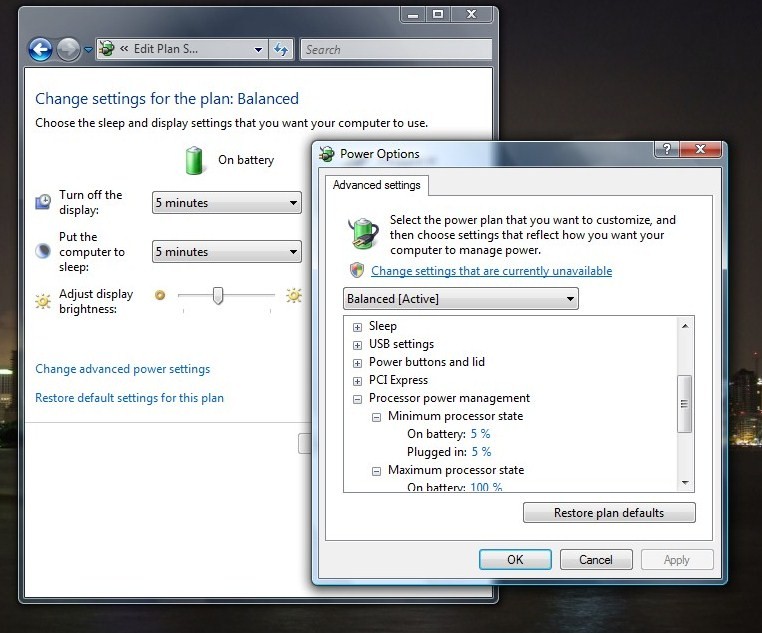This screenshot has height=633, width=762.
Task: Click Restore plan defaults button
Action: tap(609, 513)
